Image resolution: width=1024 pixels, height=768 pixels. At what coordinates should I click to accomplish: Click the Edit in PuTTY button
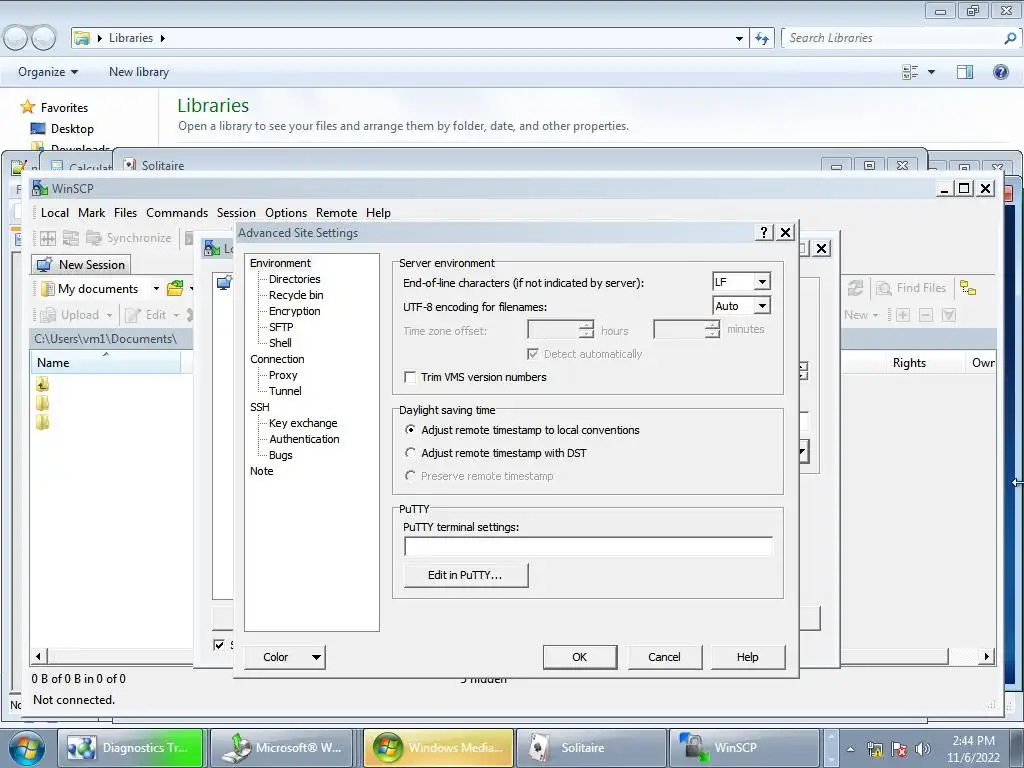[x=466, y=575]
